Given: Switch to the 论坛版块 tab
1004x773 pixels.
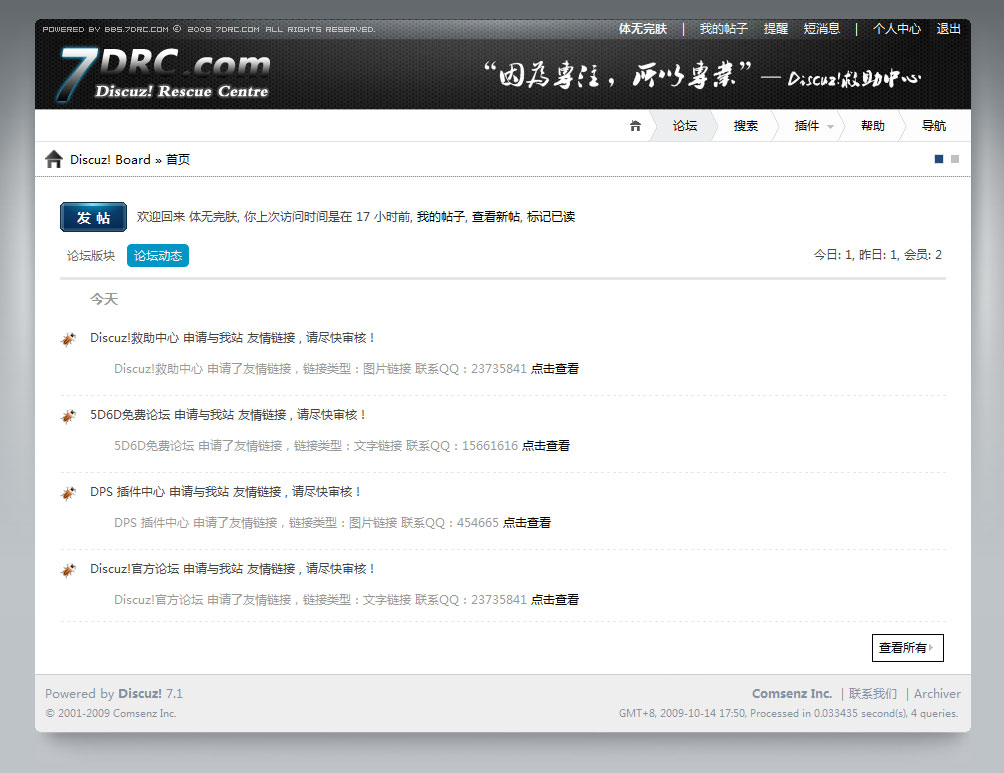Looking at the screenshot, I should click(91, 256).
